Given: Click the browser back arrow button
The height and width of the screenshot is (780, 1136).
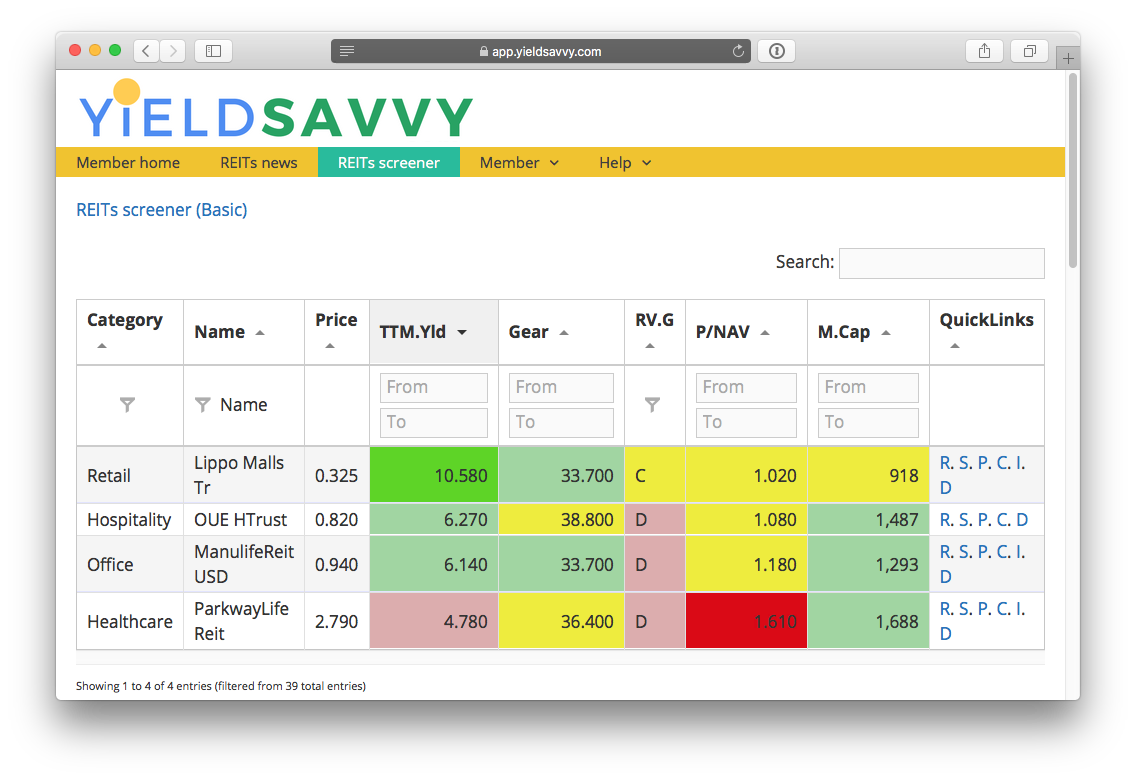Looking at the screenshot, I should 146,51.
